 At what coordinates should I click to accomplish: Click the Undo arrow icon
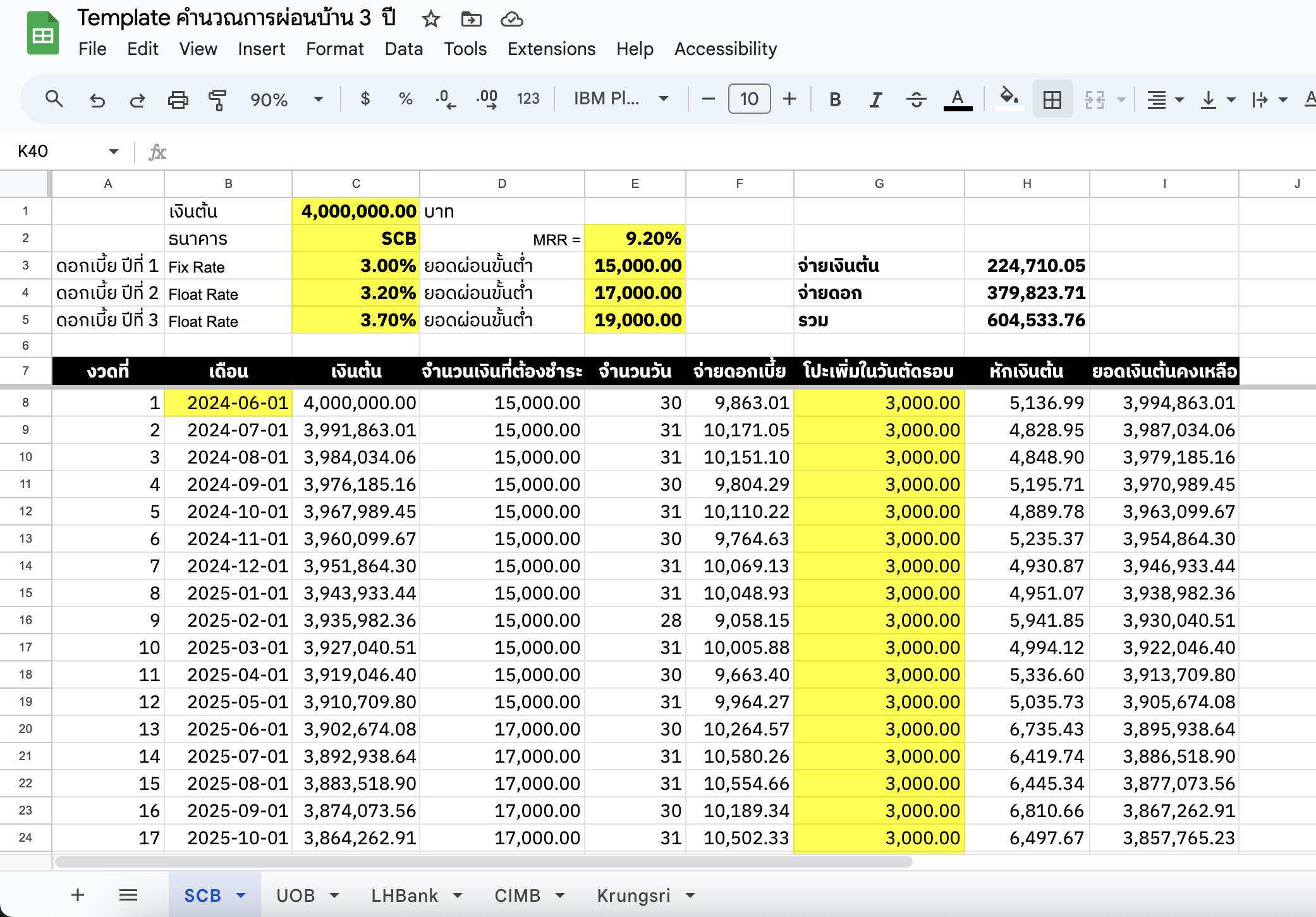pyautogui.click(x=97, y=99)
